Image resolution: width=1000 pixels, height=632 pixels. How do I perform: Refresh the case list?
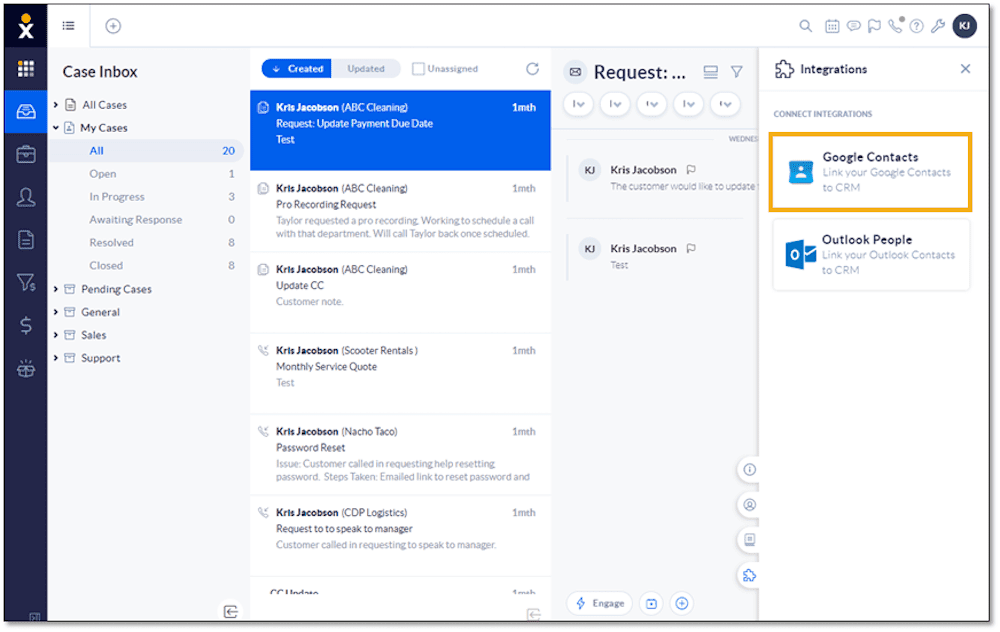(x=533, y=68)
